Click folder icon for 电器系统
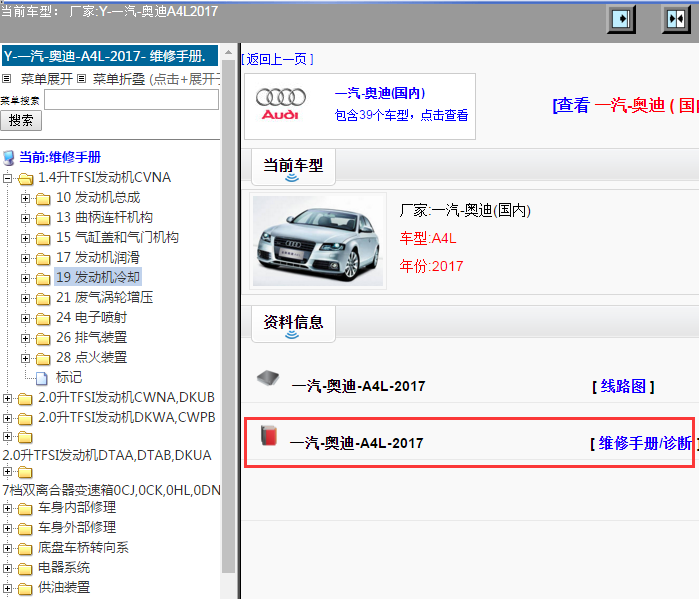 point(25,569)
